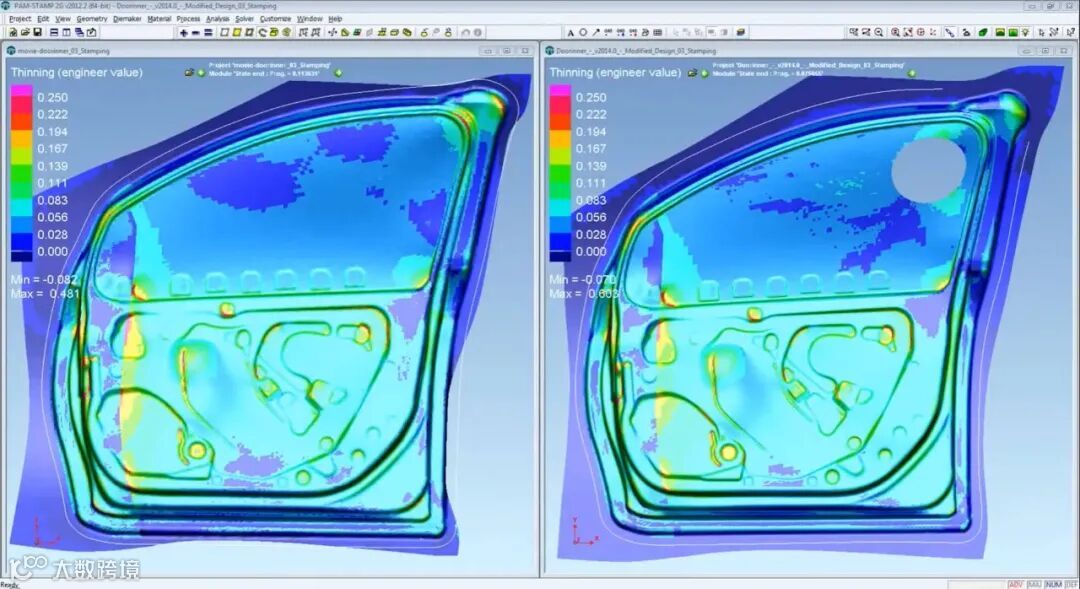1080x589 pixels.
Task: Select the text annotation 'A' tool
Action: pyautogui.click(x=571, y=32)
